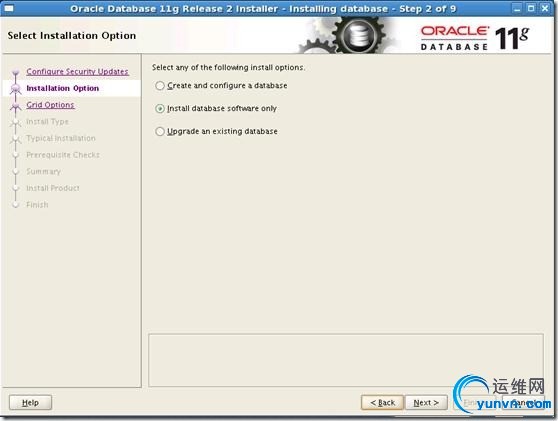
Task: Go back with the Back button
Action: click(x=383, y=402)
